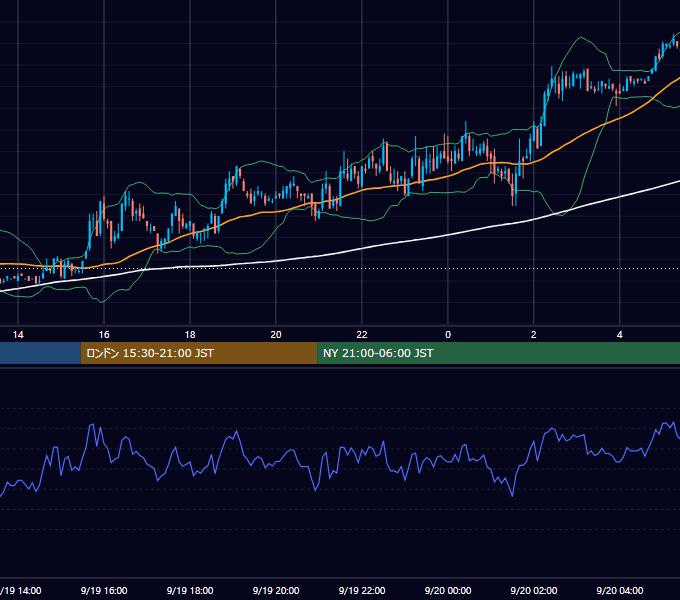
Task: Click the 9/20 04:00 date label
Action: [x=620, y=590]
